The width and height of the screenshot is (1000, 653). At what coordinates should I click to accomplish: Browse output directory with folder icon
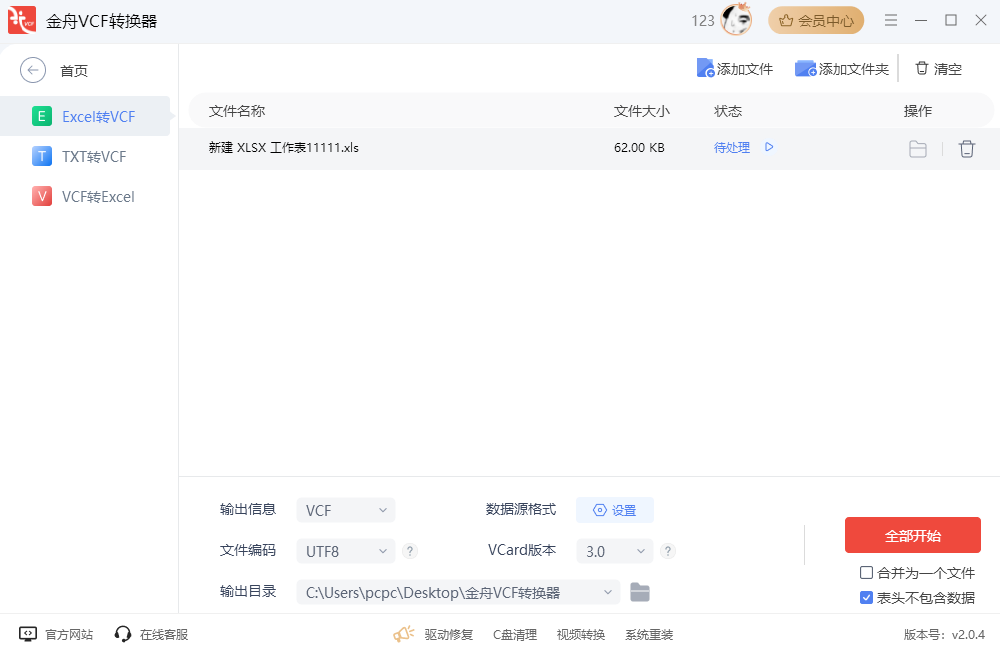[640, 592]
